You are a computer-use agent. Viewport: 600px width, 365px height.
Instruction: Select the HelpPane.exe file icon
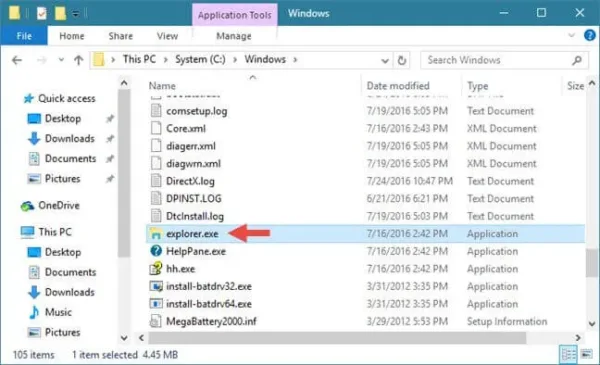(x=156, y=251)
